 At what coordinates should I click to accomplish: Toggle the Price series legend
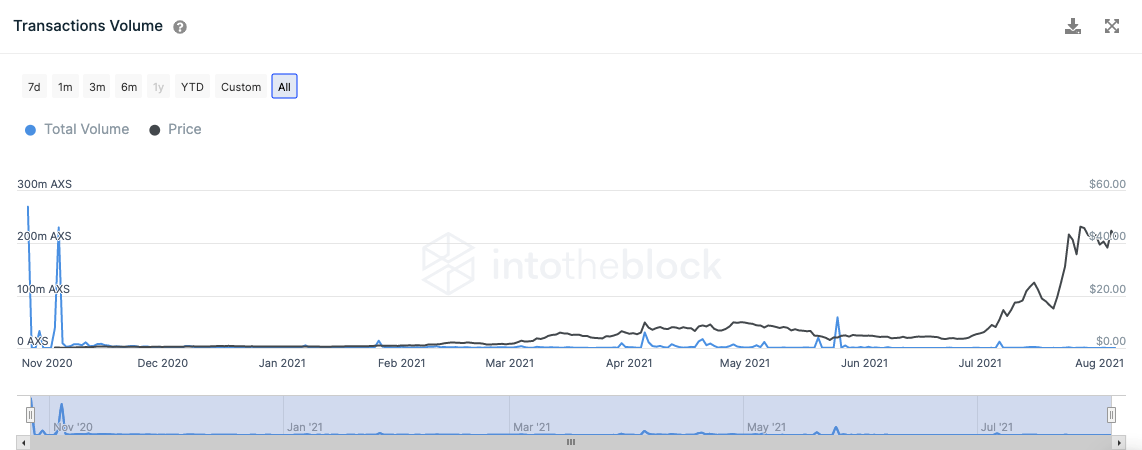[184, 129]
